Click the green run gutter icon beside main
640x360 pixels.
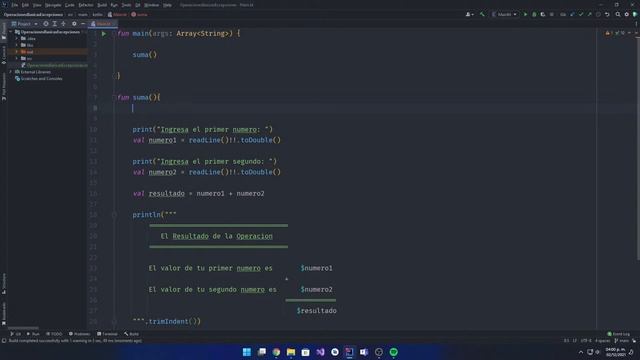pos(104,34)
